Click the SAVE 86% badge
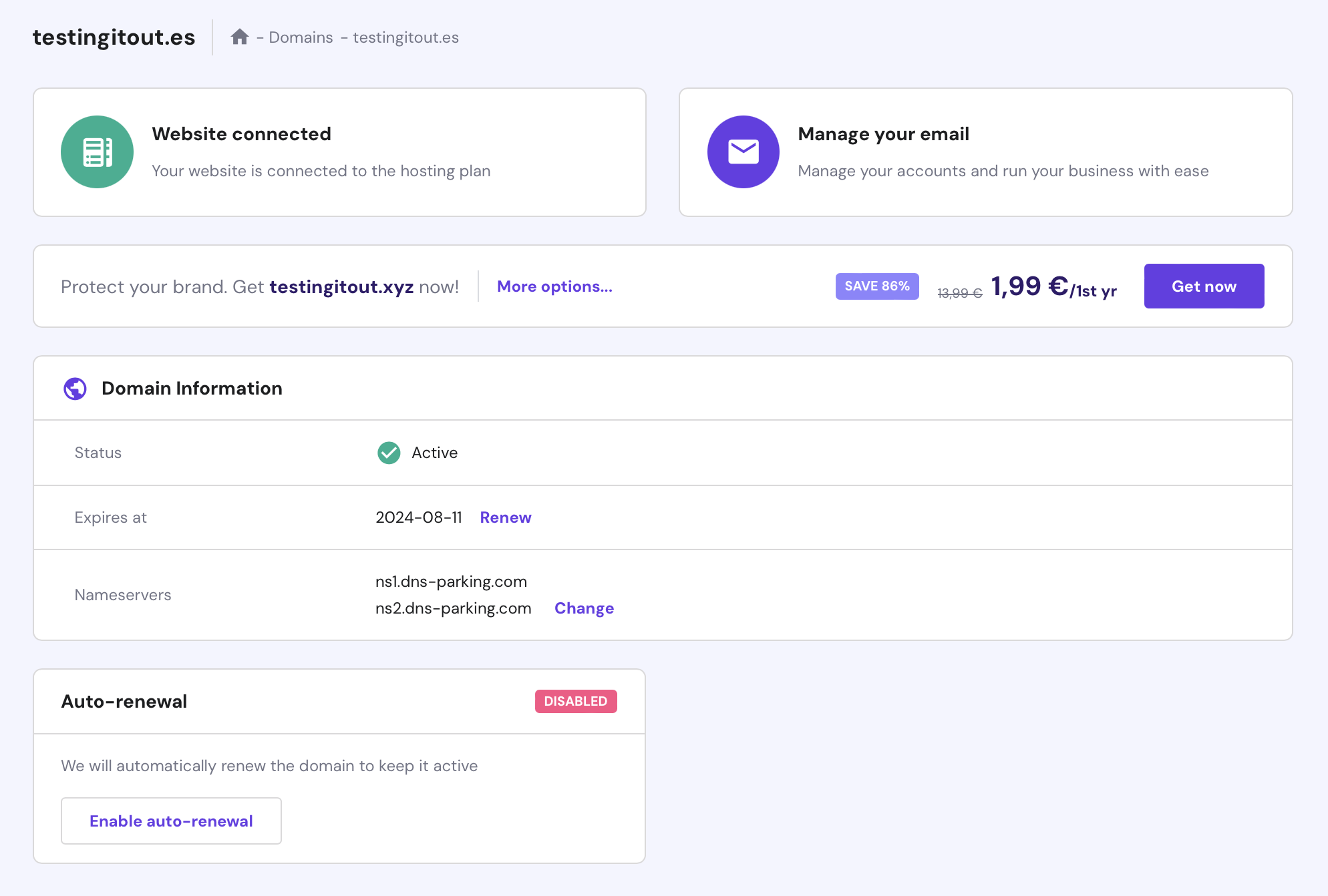Image resolution: width=1328 pixels, height=896 pixels. (876, 286)
